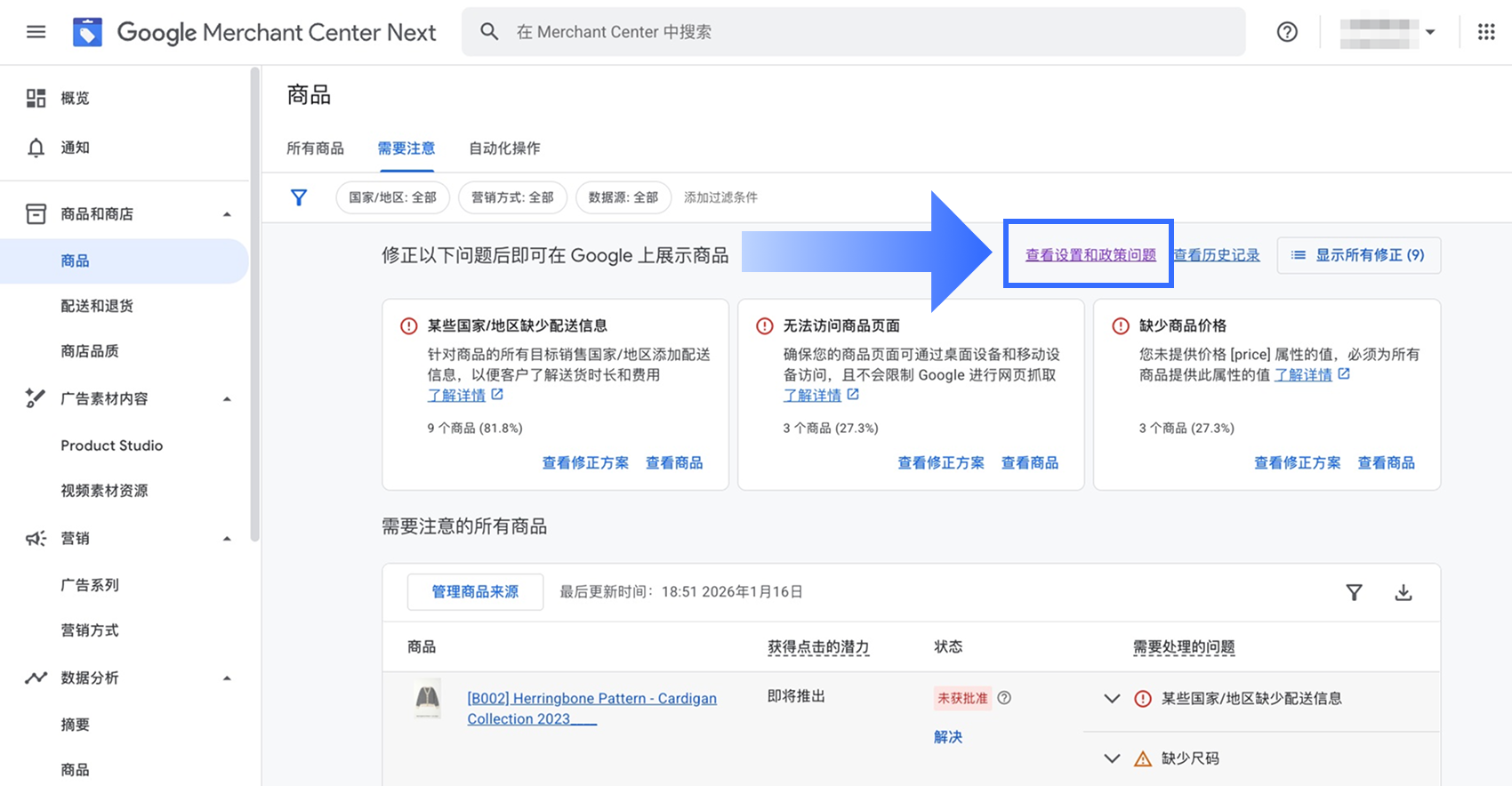The height and width of the screenshot is (786, 1512).
Task: Expand the 某些国家/地区缺少配送信息 issue row
Action: 1112,699
